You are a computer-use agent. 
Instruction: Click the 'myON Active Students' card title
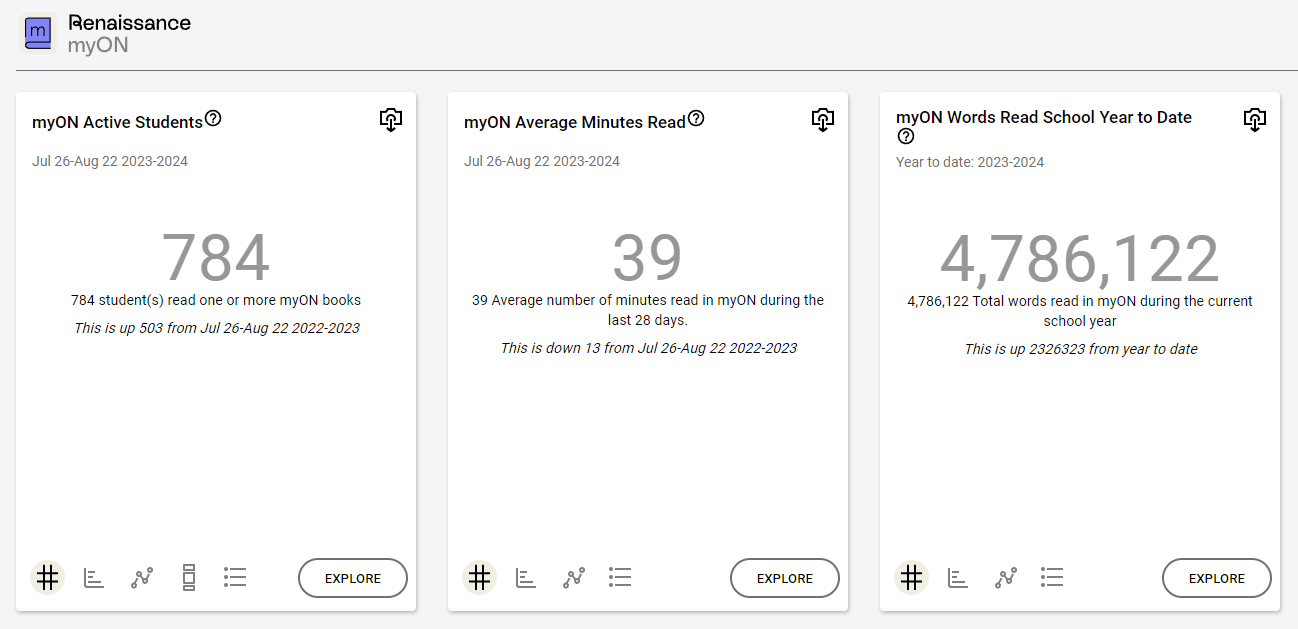click(118, 122)
